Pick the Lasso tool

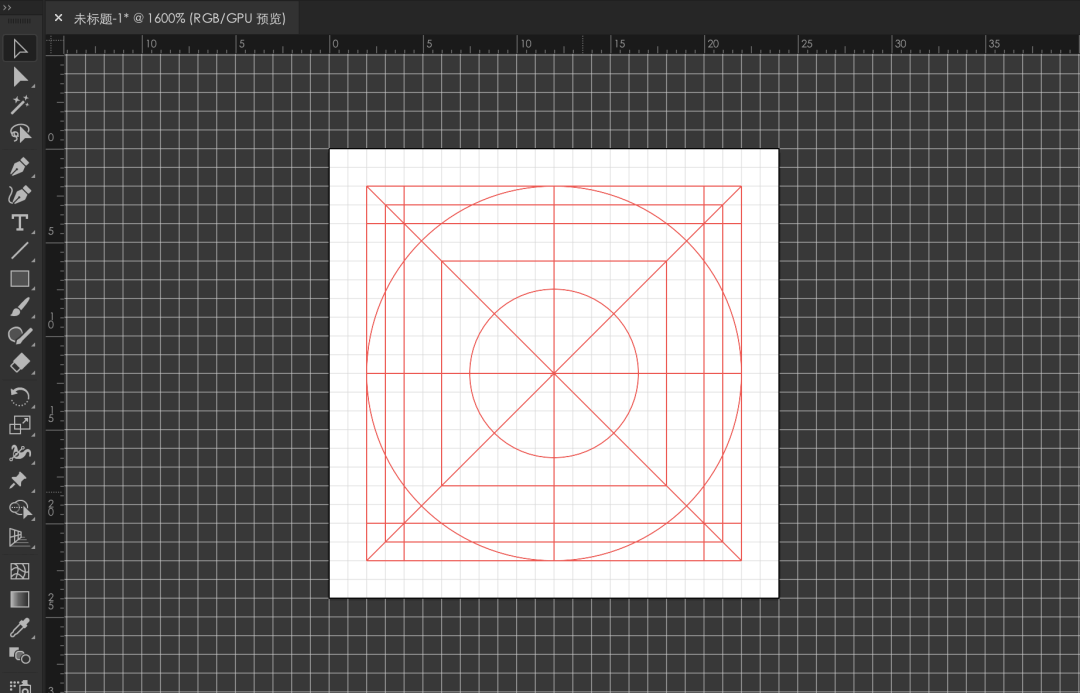click(x=19, y=133)
